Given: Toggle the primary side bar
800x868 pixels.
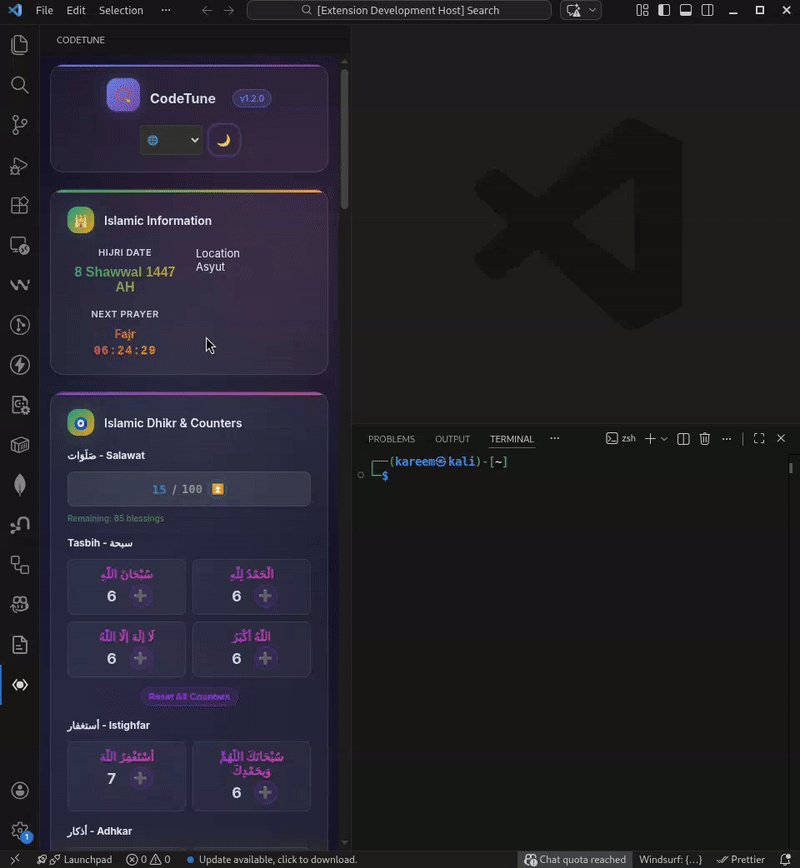Looking at the screenshot, I should (x=664, y=10).
